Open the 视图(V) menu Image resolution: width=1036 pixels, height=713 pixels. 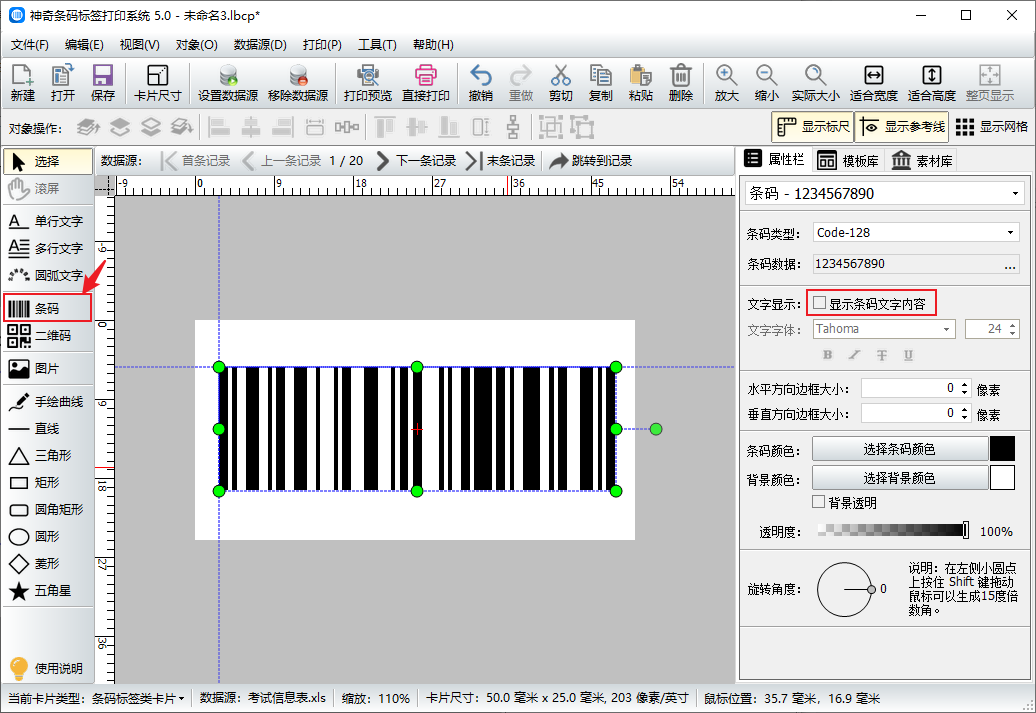tap(139, 45)
